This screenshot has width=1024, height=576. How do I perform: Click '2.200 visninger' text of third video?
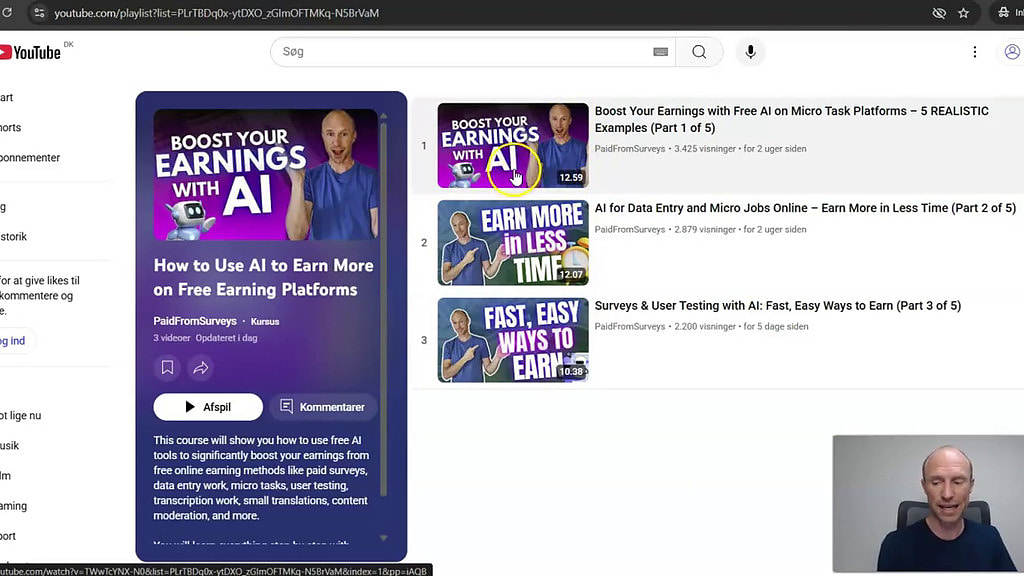(705, 327)
